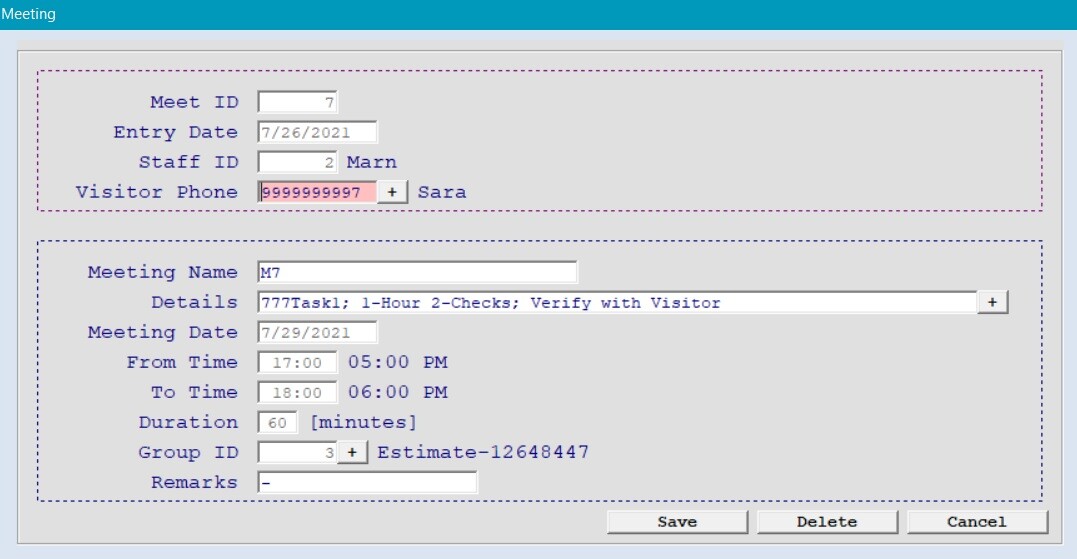
Task: Click the To Time input 18:00
Action: pyautogui.click(x=297, y=393)
